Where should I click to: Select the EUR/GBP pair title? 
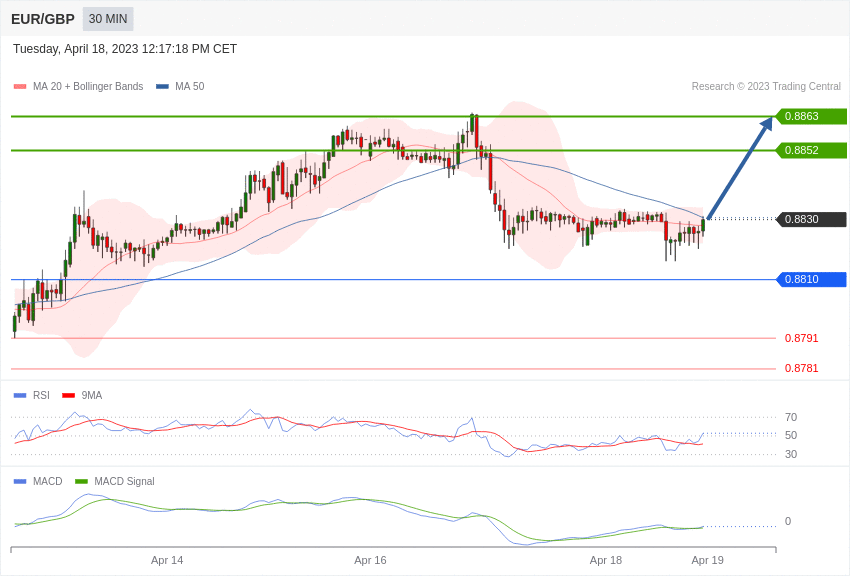point(43,19)
